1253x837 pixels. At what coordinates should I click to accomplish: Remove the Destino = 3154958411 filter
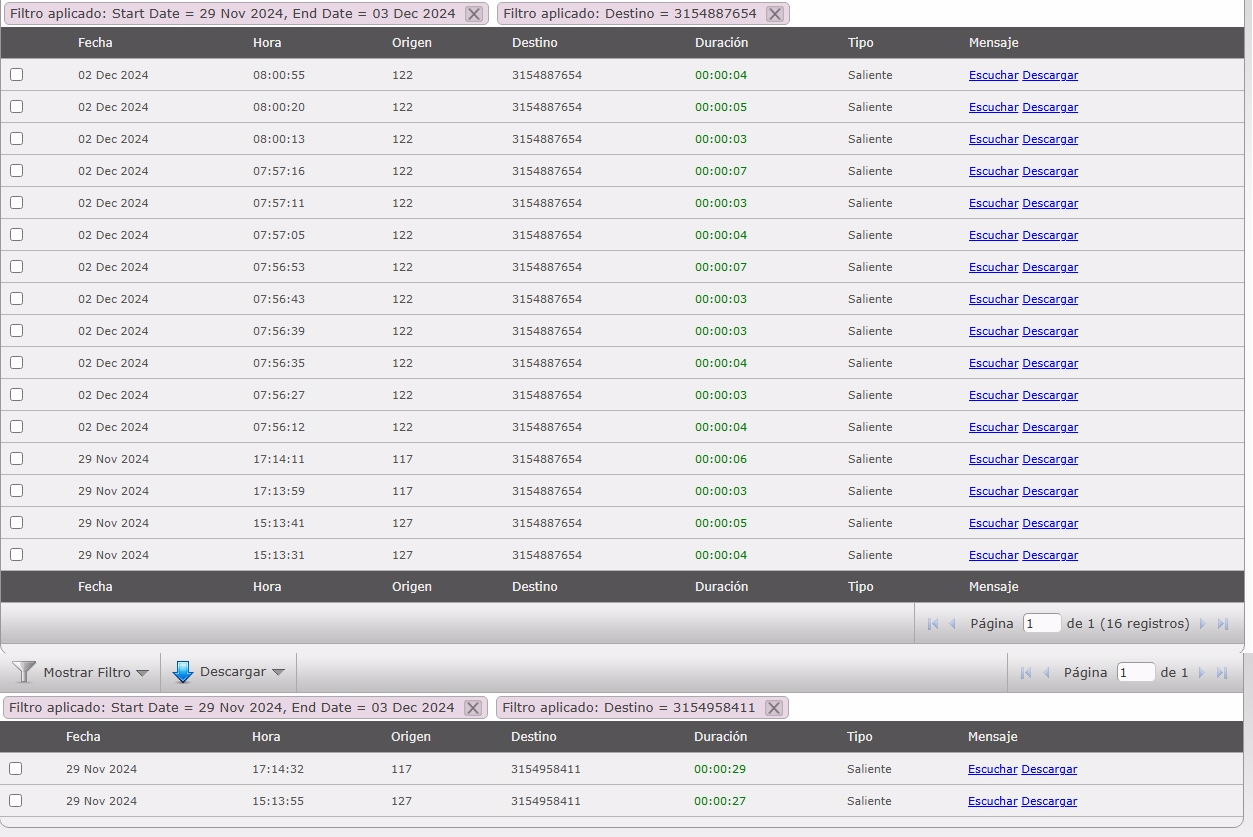tap(773, 708)
